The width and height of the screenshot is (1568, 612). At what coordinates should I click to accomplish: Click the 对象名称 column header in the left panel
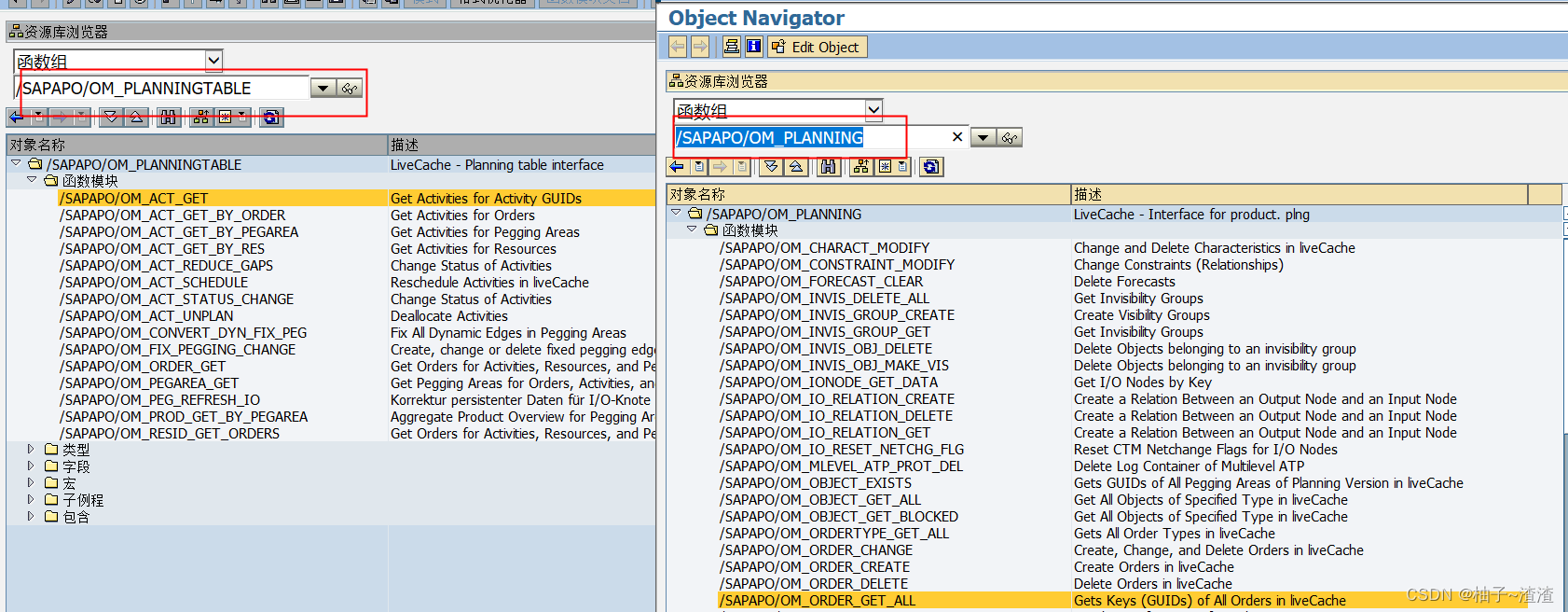click(x=197, y=145)
